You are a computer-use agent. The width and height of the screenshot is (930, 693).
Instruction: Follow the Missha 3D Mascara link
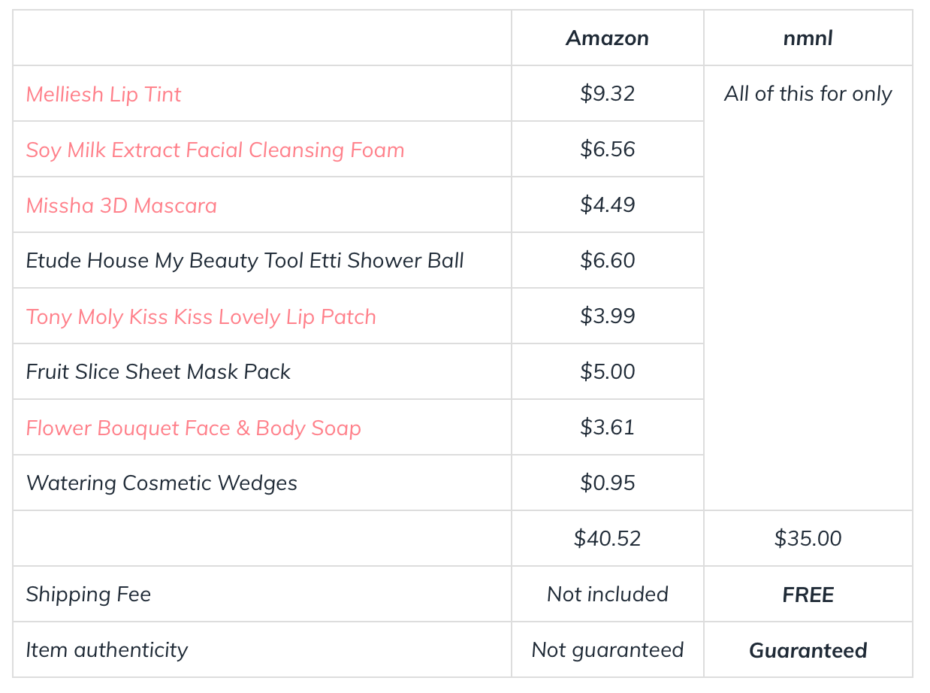[x=121, y=205]
